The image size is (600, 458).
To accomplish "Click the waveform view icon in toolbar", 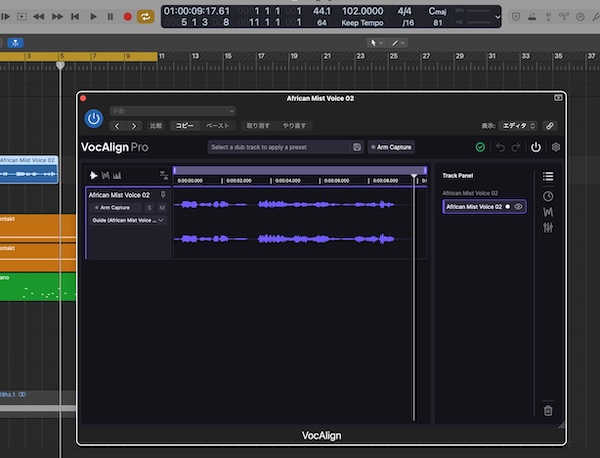I will click(x=105, y=176).
